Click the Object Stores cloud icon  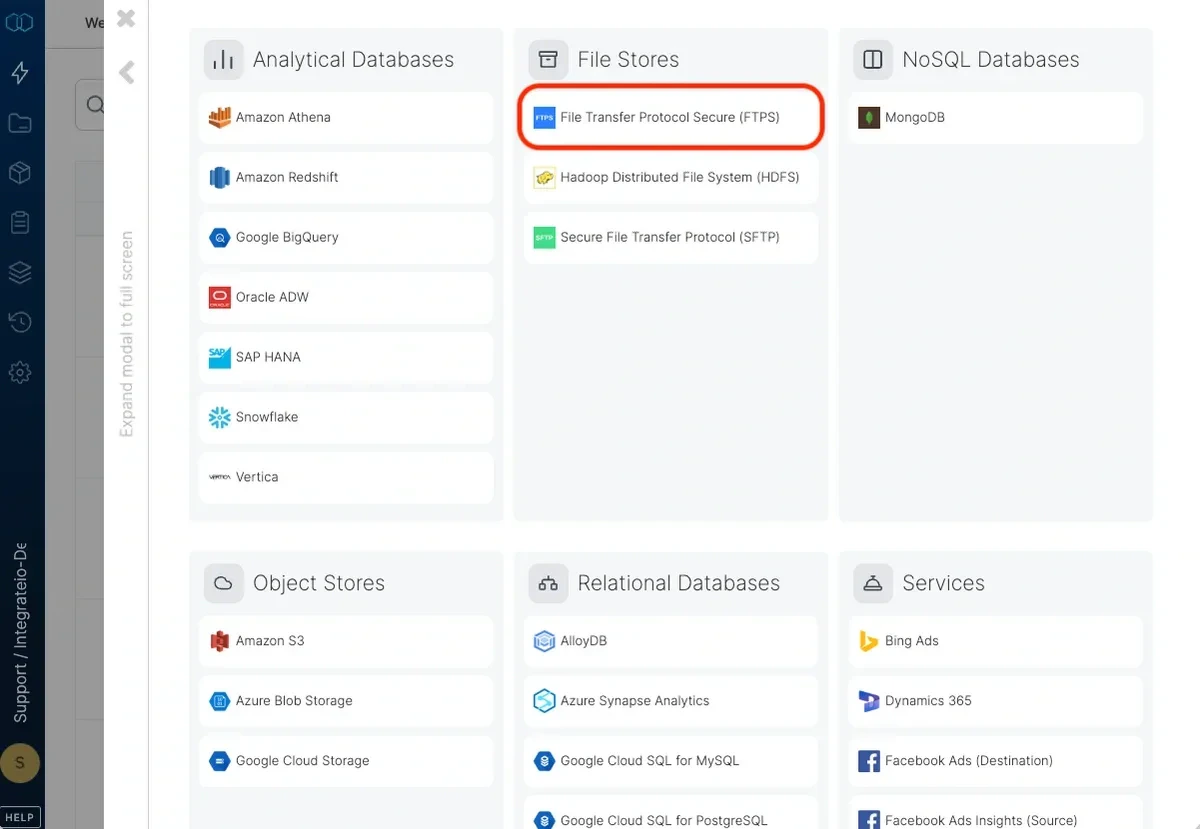tap(223, 583)
